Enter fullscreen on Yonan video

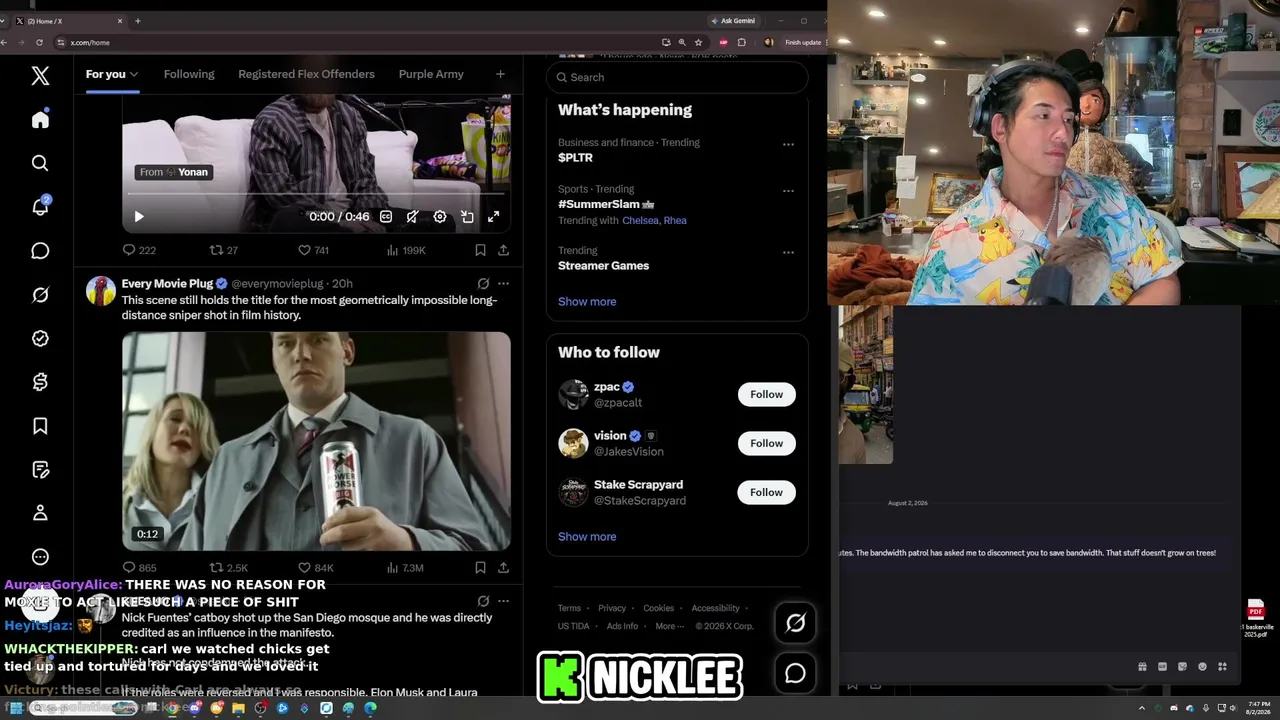pos(494,217)
